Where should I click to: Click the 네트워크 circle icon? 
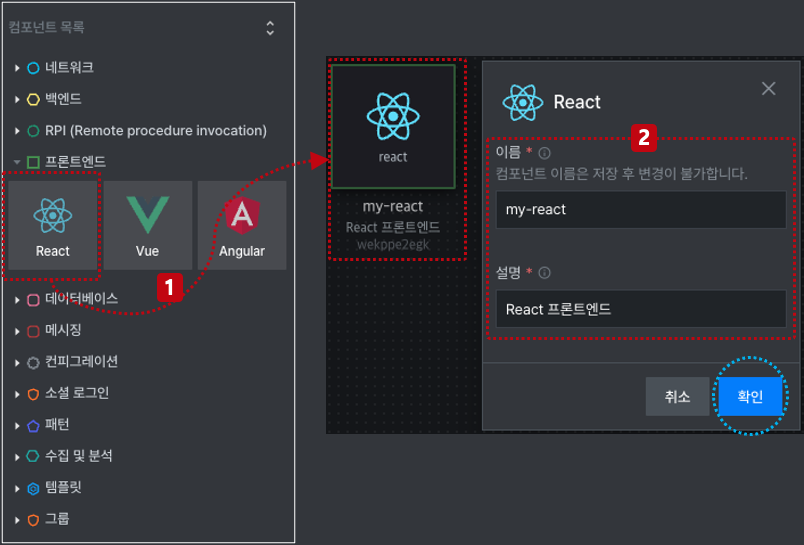(33, 68)
